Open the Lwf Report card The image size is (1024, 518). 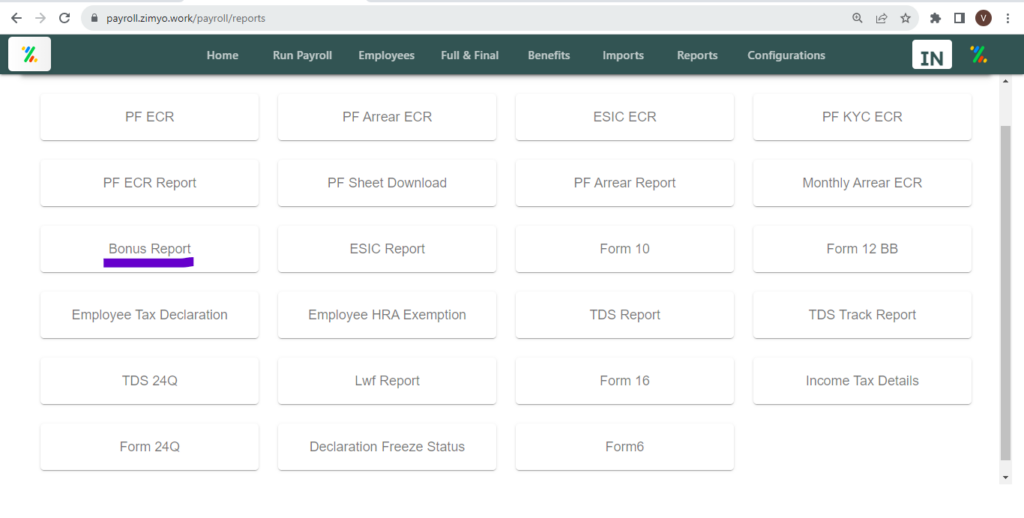pyautogui.click(x=387, y=381)
